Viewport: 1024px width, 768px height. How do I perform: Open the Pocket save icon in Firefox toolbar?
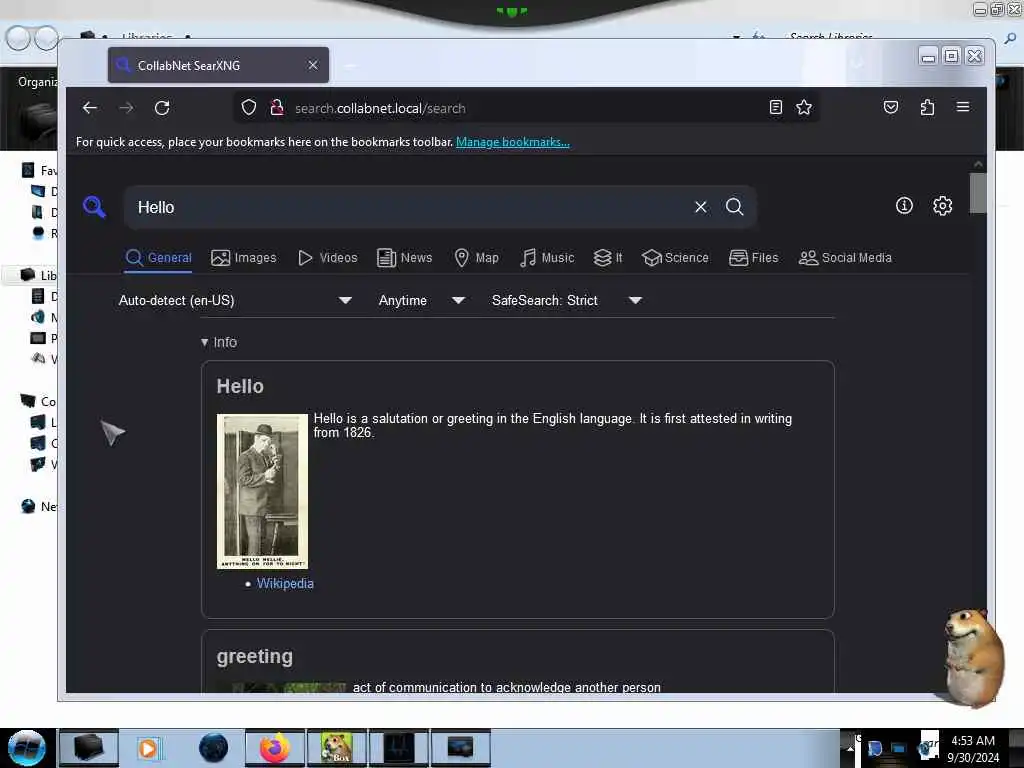click(x=891, y=107)
